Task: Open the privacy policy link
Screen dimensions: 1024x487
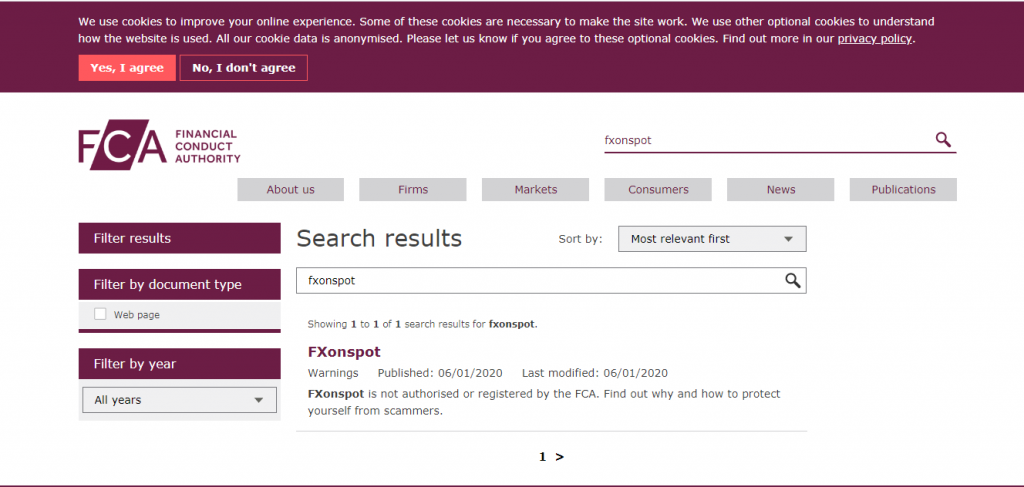Action: (874, 39)
